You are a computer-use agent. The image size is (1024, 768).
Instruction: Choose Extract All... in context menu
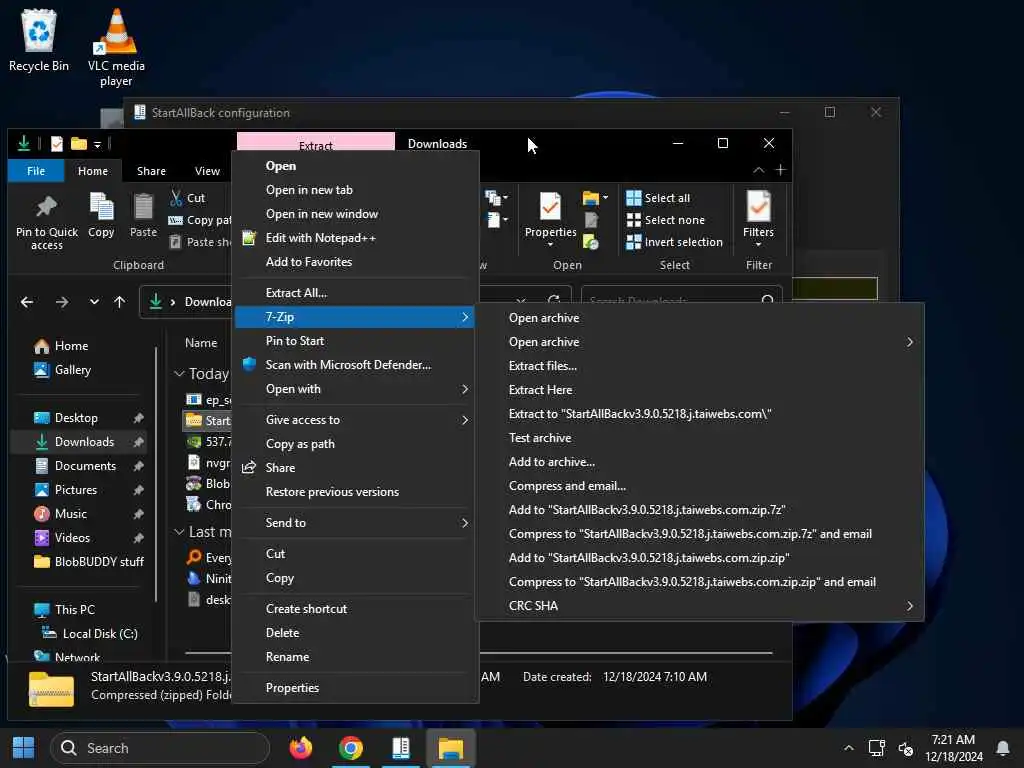355,293
